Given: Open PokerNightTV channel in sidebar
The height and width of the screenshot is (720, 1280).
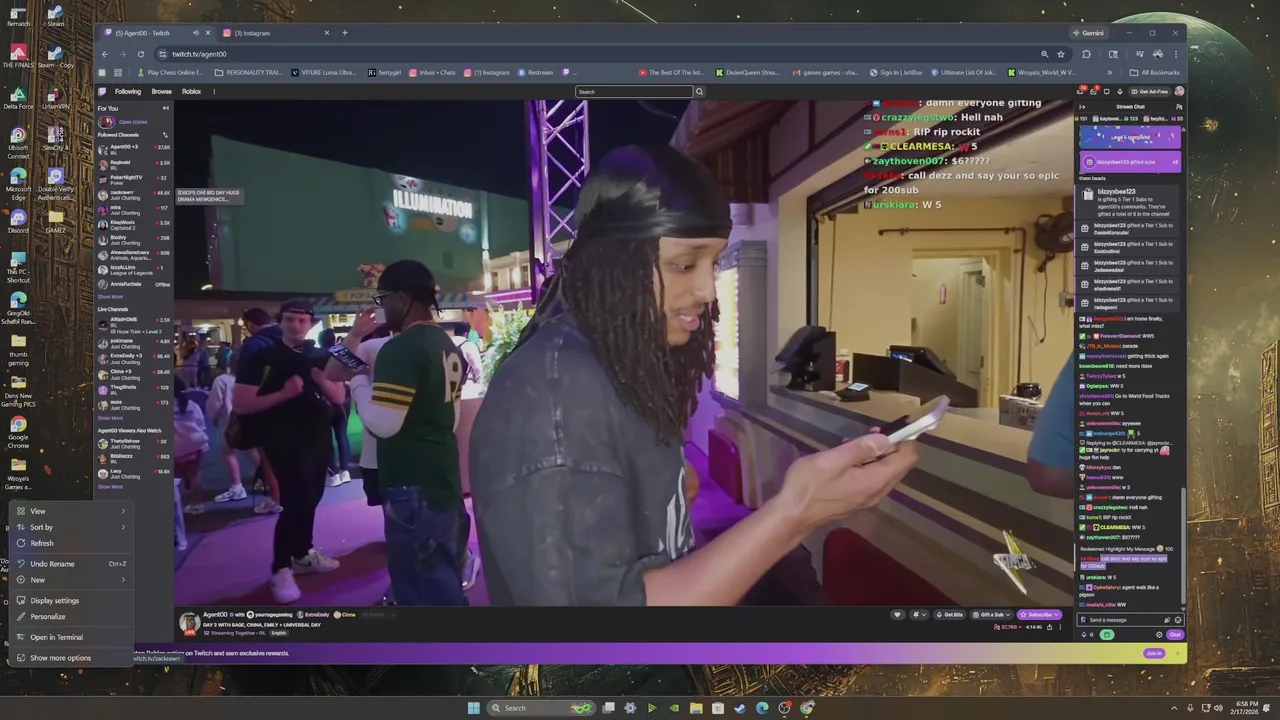Looking at the screenshot, I should coord(134,179).
